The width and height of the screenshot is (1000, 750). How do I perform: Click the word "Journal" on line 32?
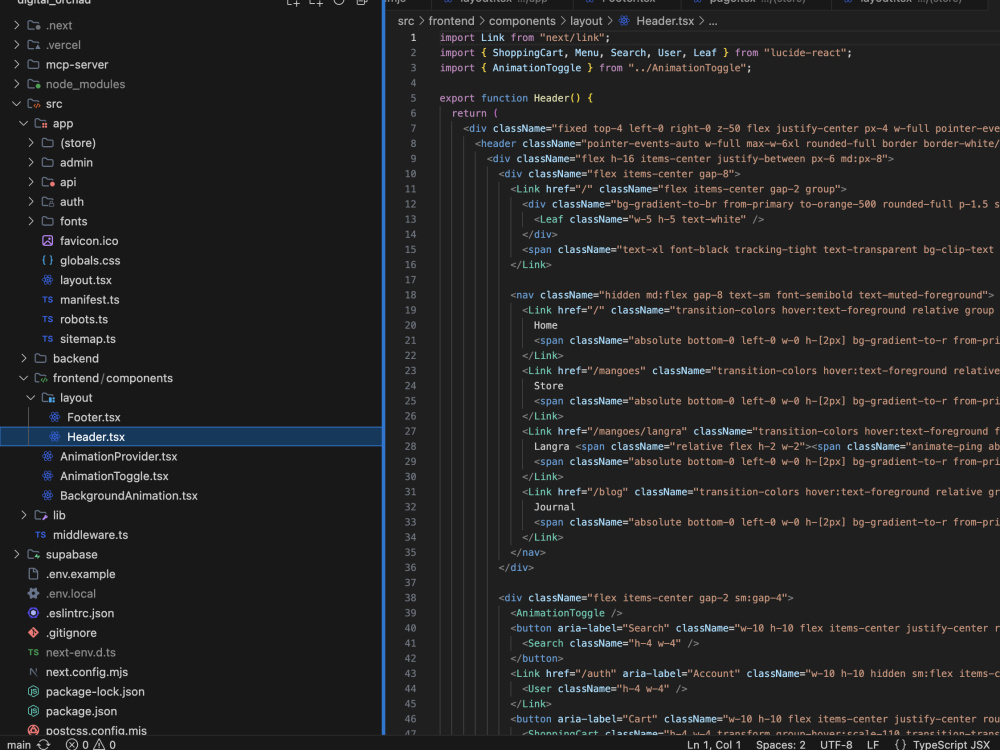[x=554, y=507]
